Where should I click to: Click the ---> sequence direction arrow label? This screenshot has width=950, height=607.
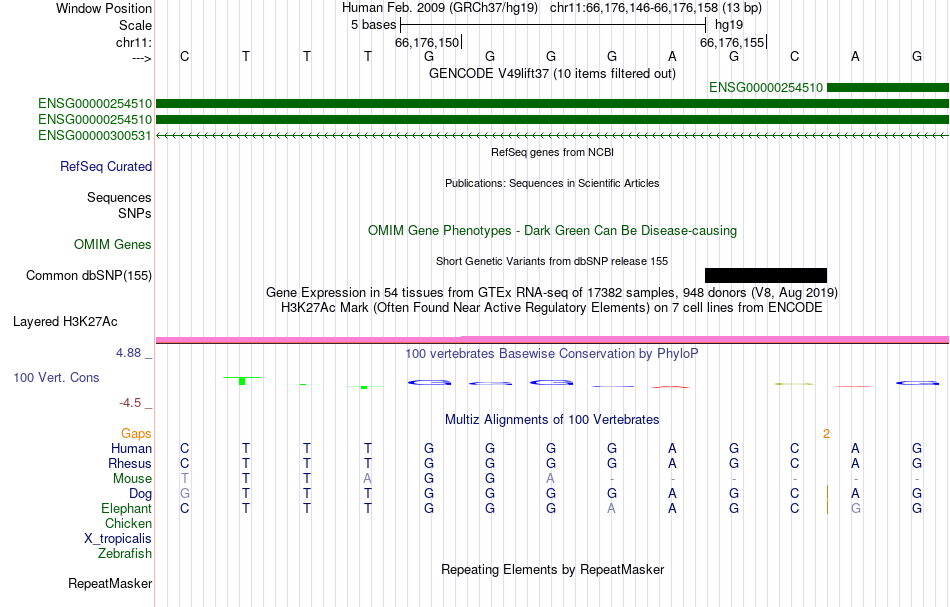141,58
